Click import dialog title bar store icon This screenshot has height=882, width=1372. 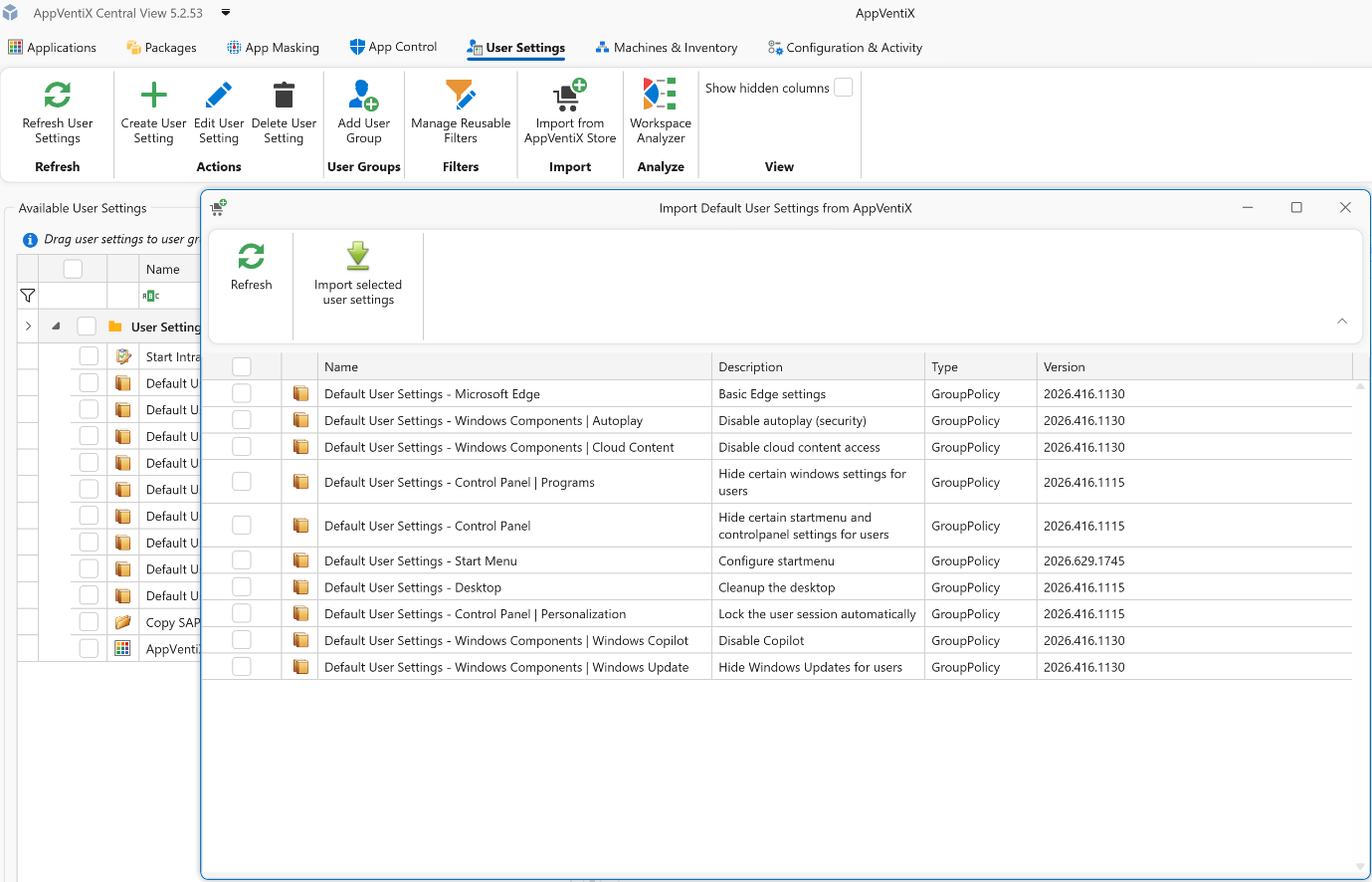tap(218, 207)
